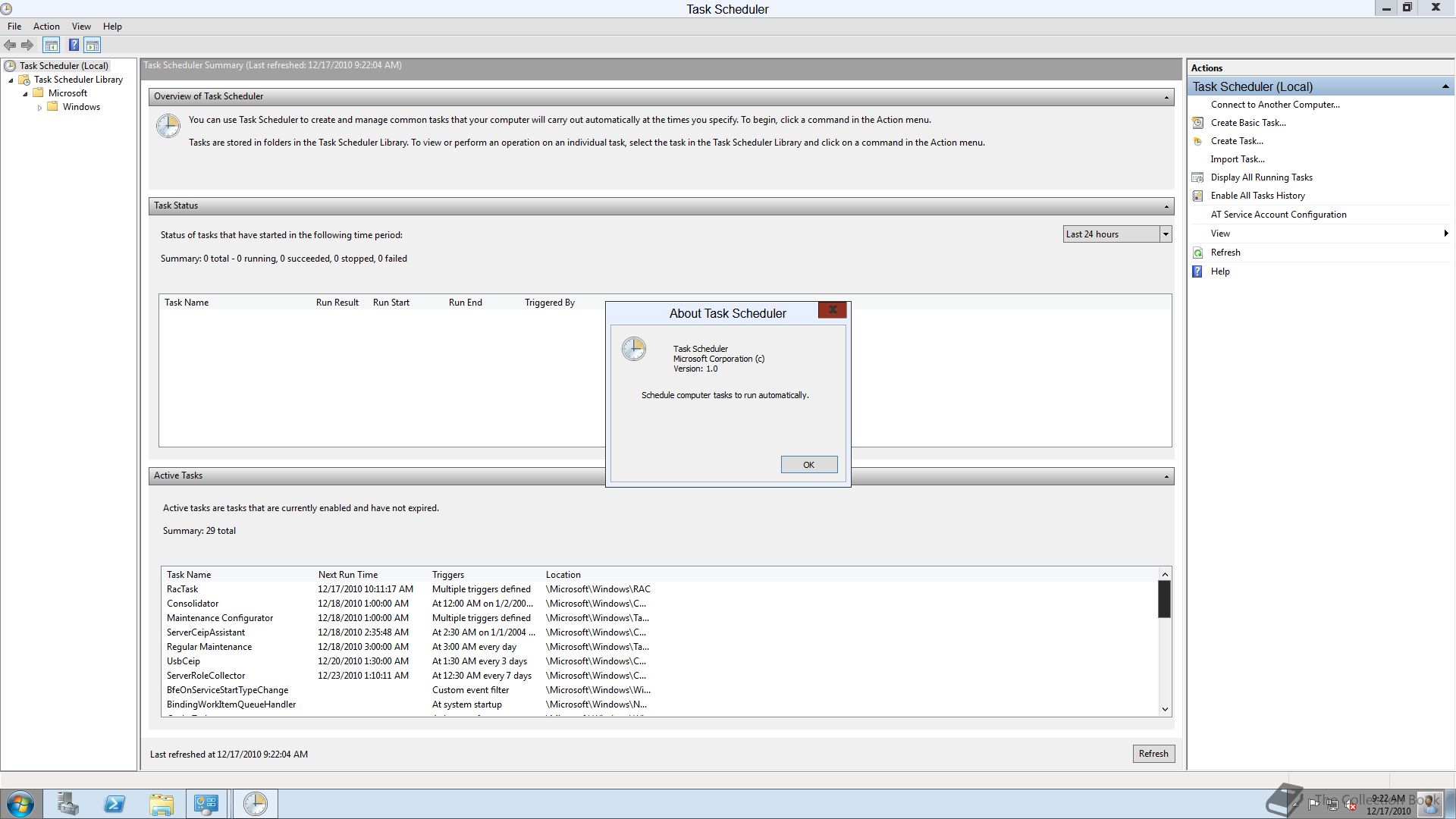The height and width of the screenshot is (819, 1456).
Task: Open the File menu
Action: click(x=14, y=27)
